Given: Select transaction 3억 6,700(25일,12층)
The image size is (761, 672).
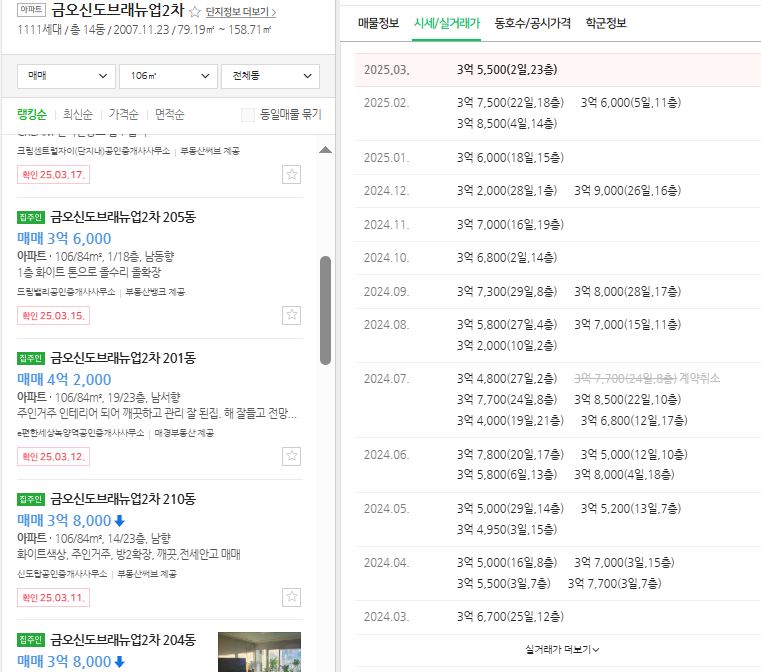Looking at the screenshot, I should coord(510,617).
